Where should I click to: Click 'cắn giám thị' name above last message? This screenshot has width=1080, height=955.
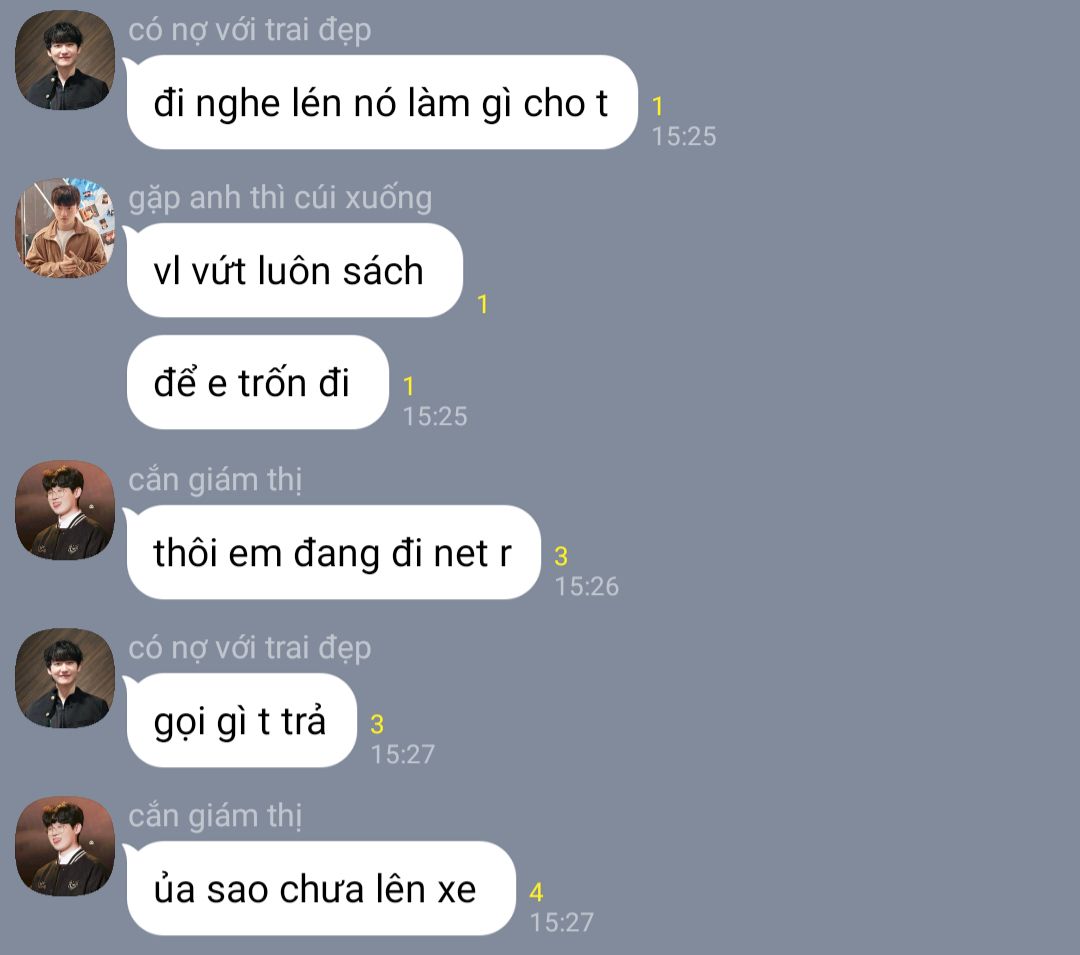(x=215, y=817)
